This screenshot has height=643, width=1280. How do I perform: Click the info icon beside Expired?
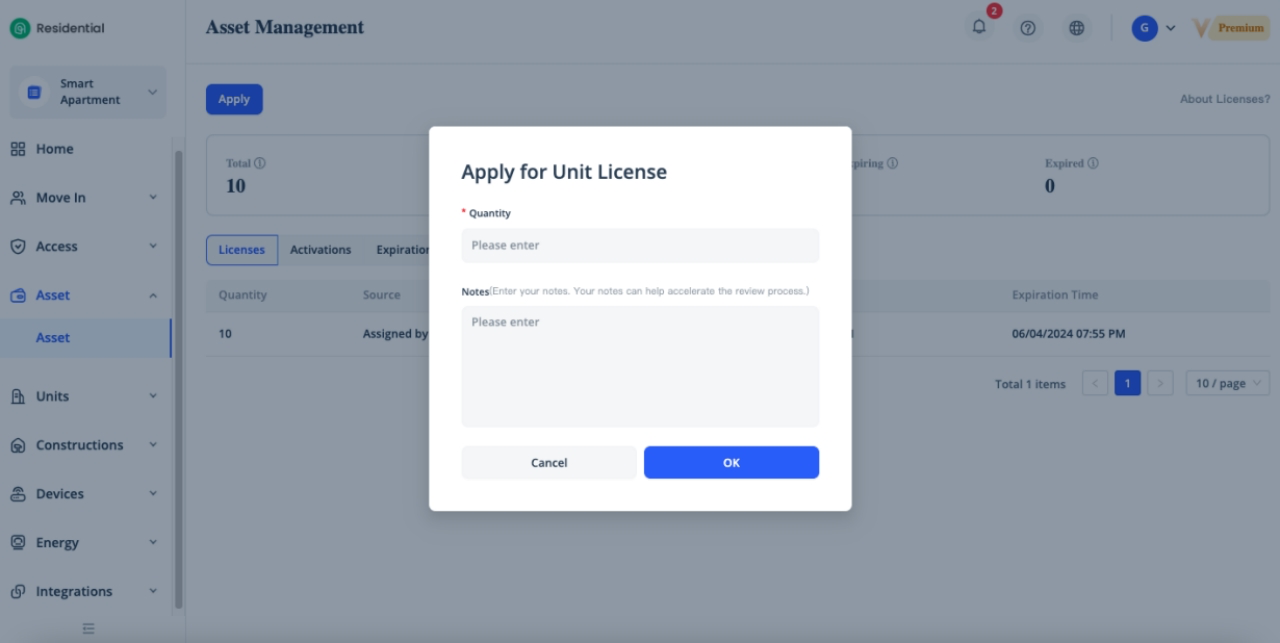[1093, 163]
